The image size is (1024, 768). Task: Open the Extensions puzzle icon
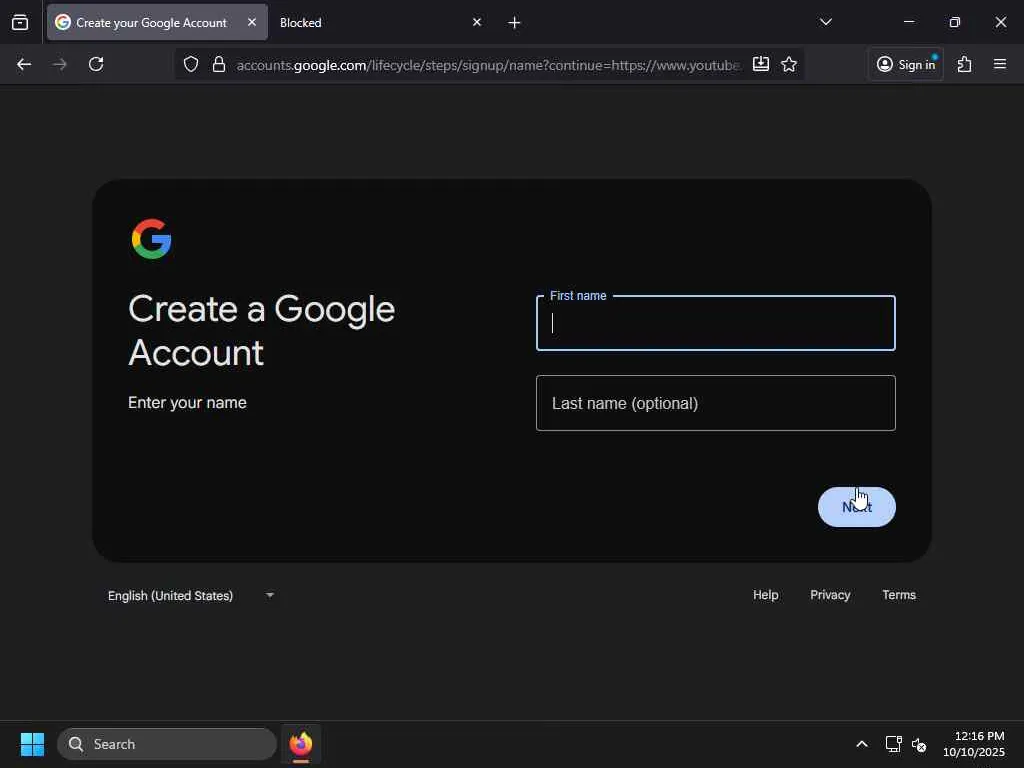pyautogui.click(x=965, y=64)
